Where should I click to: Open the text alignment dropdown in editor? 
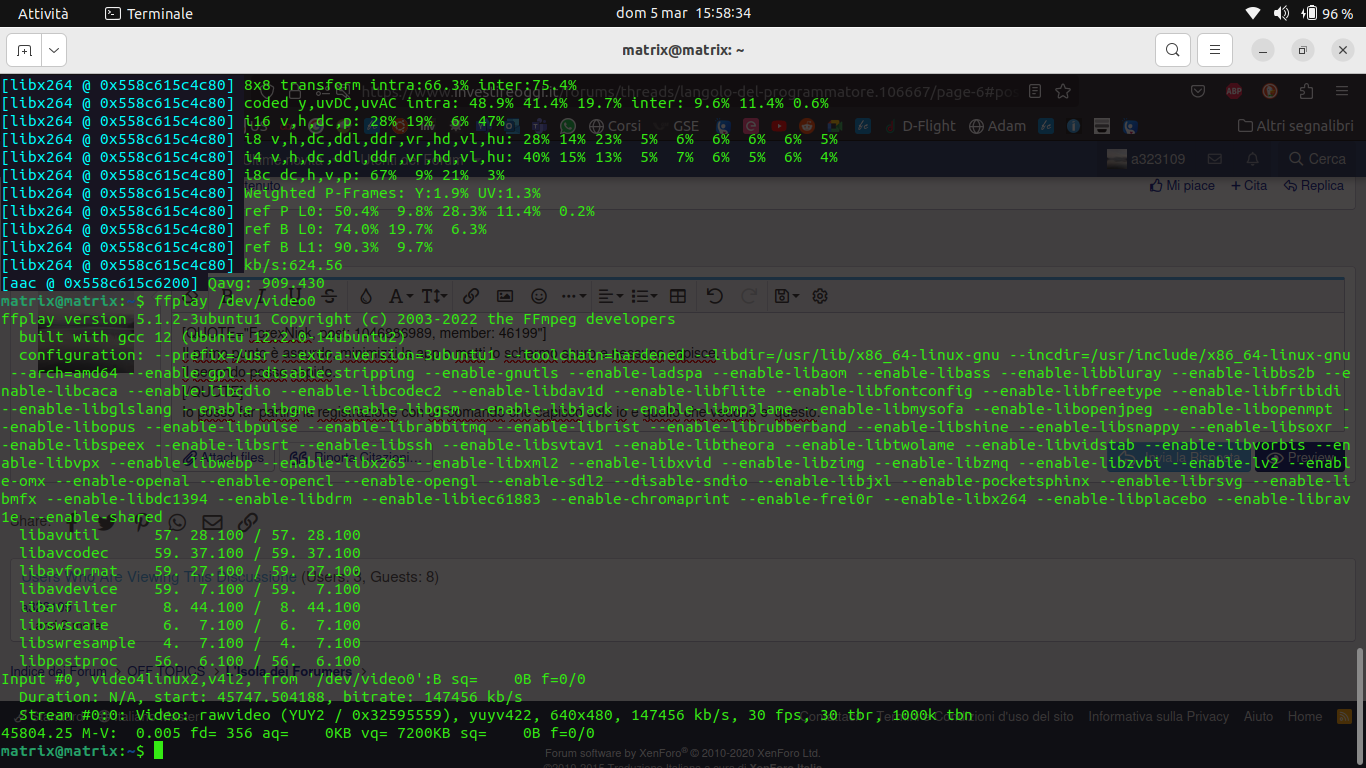[609, 296]
